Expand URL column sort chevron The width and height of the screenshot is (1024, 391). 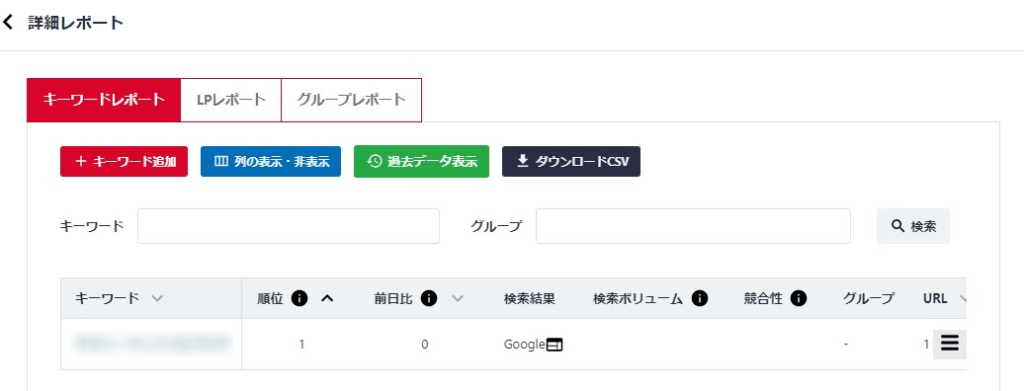click(x=962, y=298)
